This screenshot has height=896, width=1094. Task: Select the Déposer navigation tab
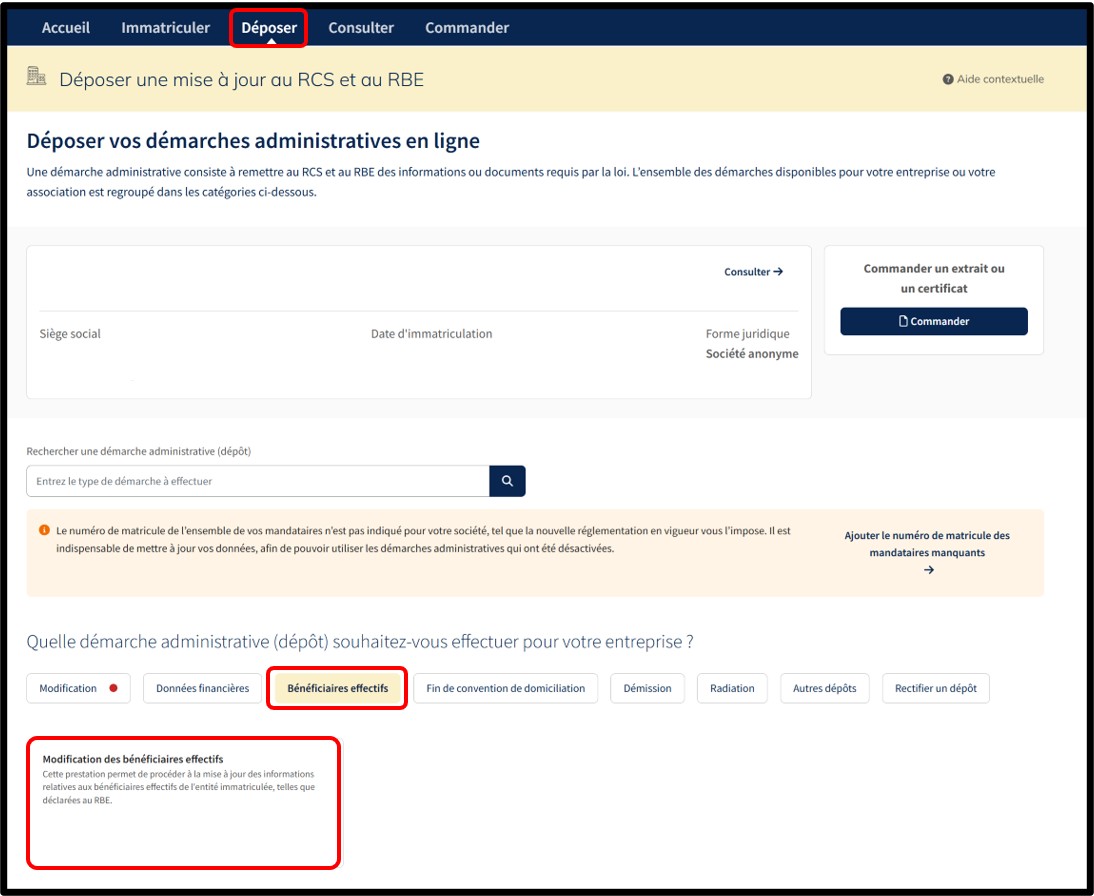tap(269, 28)
